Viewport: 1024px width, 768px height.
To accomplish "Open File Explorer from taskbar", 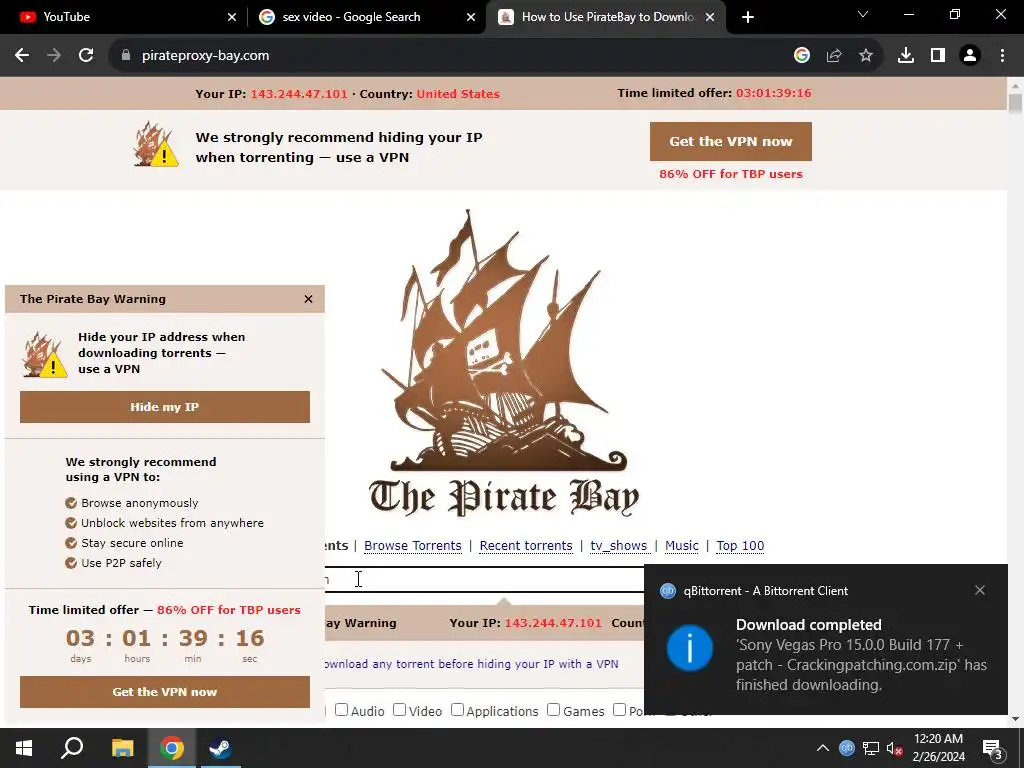I will coord(122,748).
